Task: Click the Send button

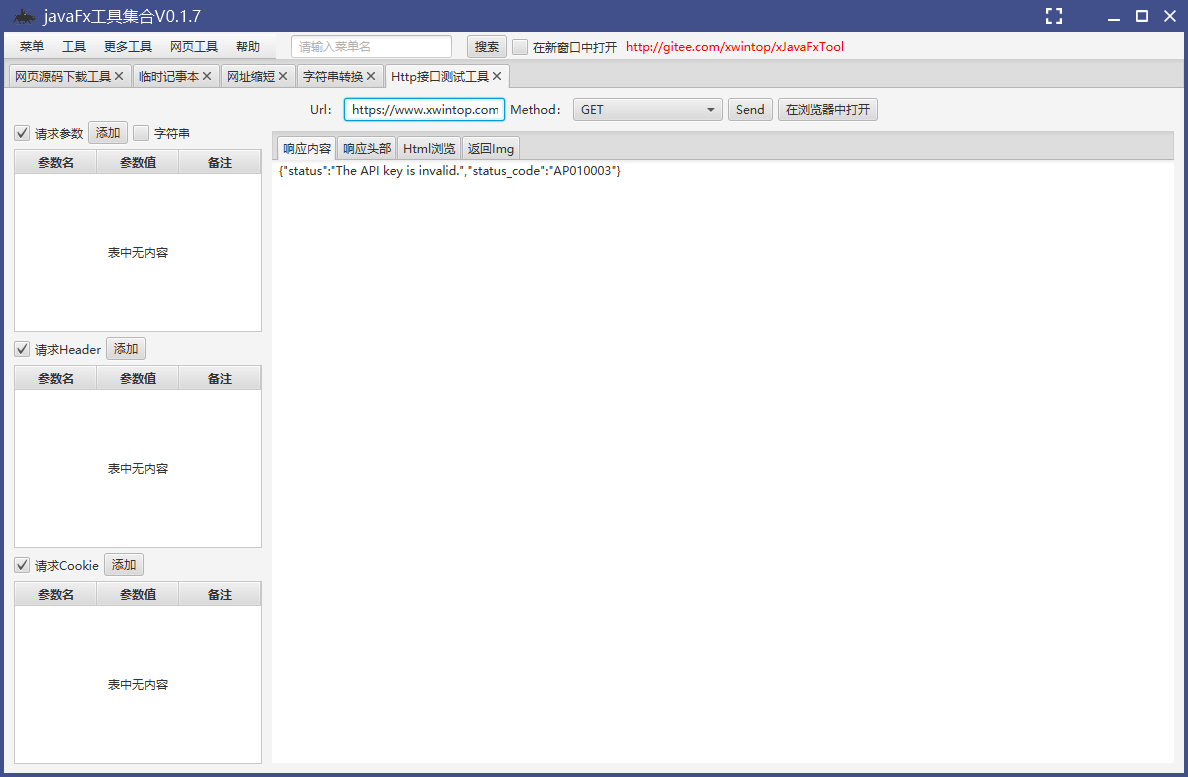Action: click(750, 110)
